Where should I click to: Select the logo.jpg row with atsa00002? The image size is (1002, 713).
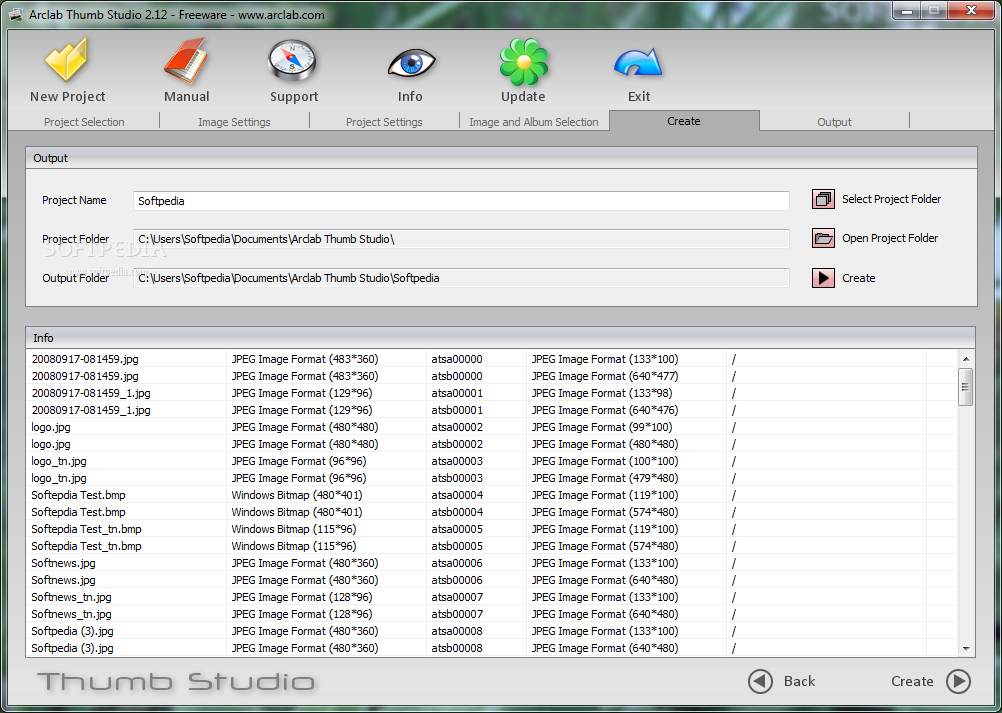tap(492, 427)
